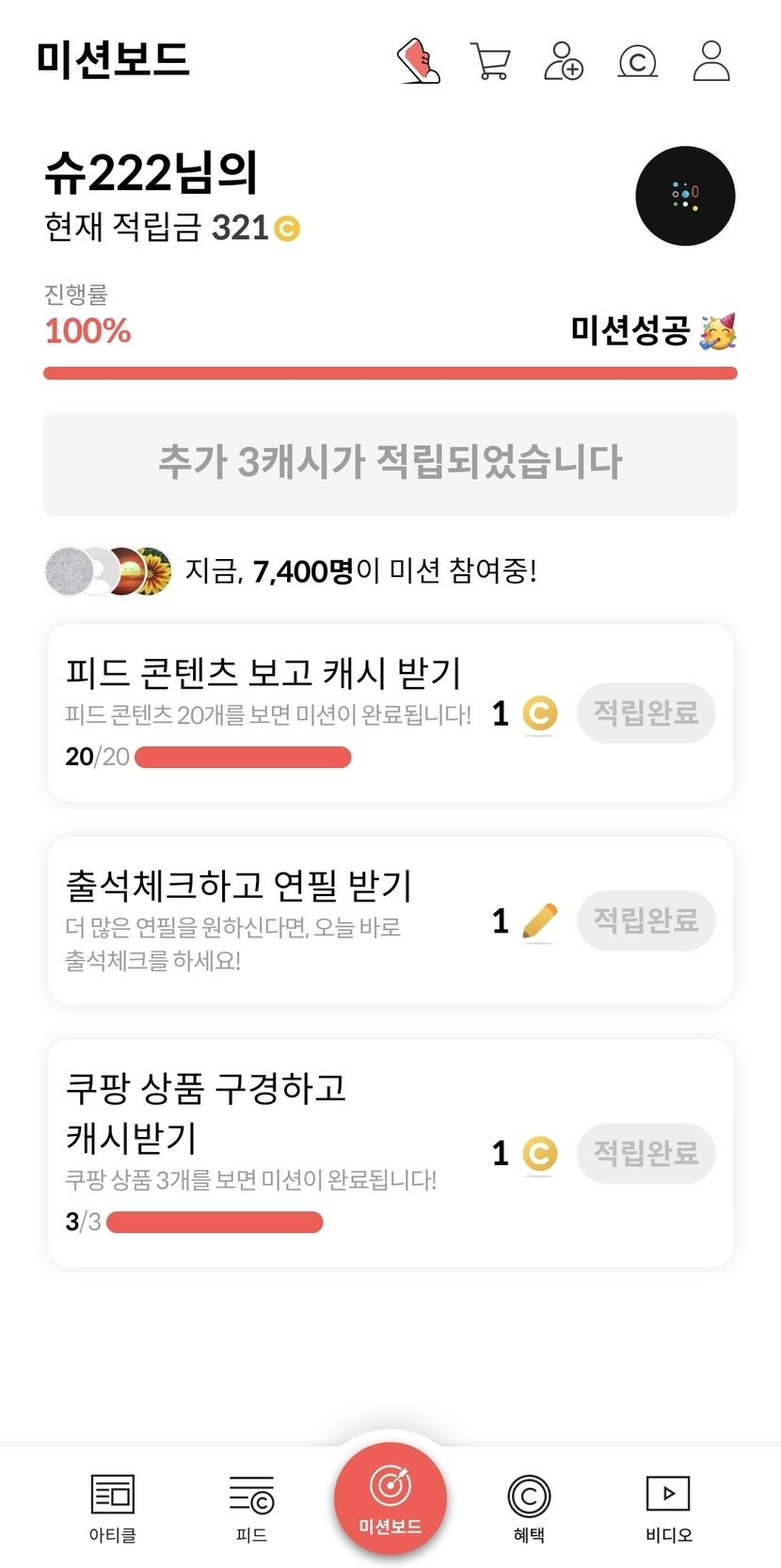
Task: Click the 추가 3캐시가 적립되었습니다 banner
Action: tap(390, 463)
